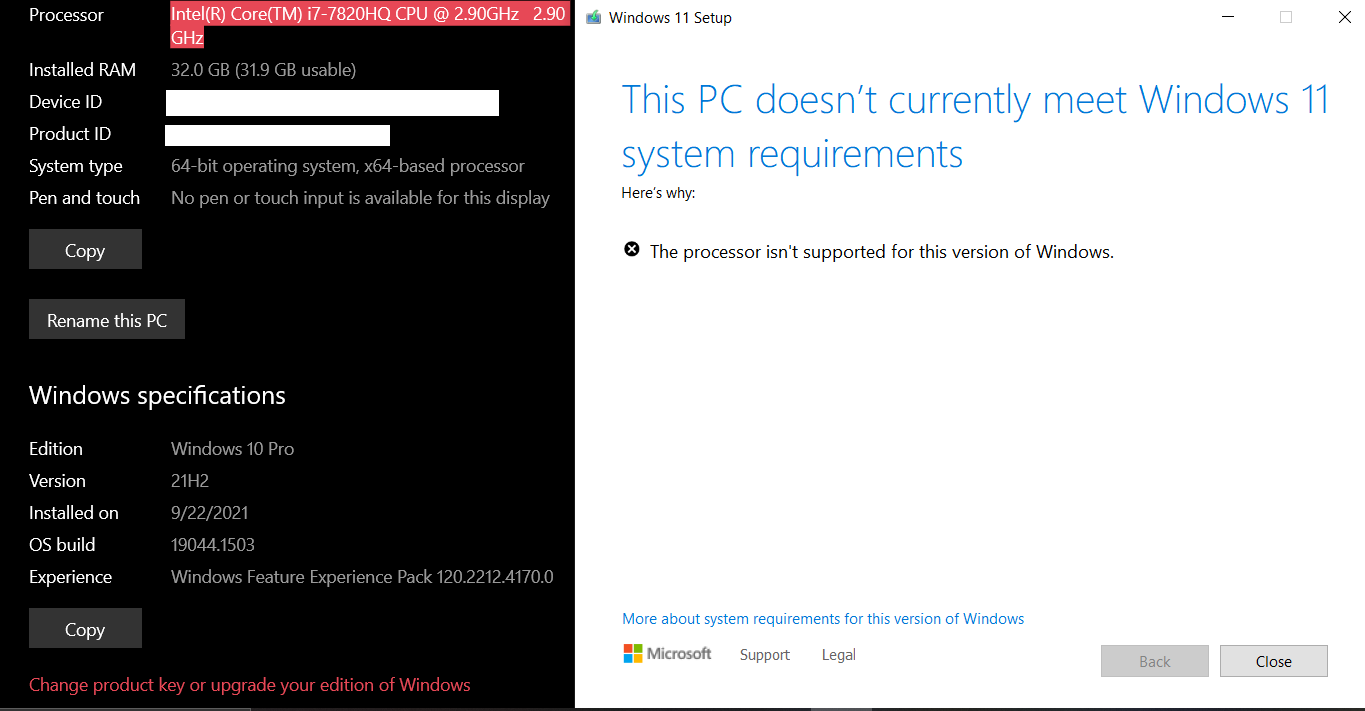This screenshot has width=1365, height=711.
Task: Open the Legal link in Setup footer
Action: [x=839, y=655]
